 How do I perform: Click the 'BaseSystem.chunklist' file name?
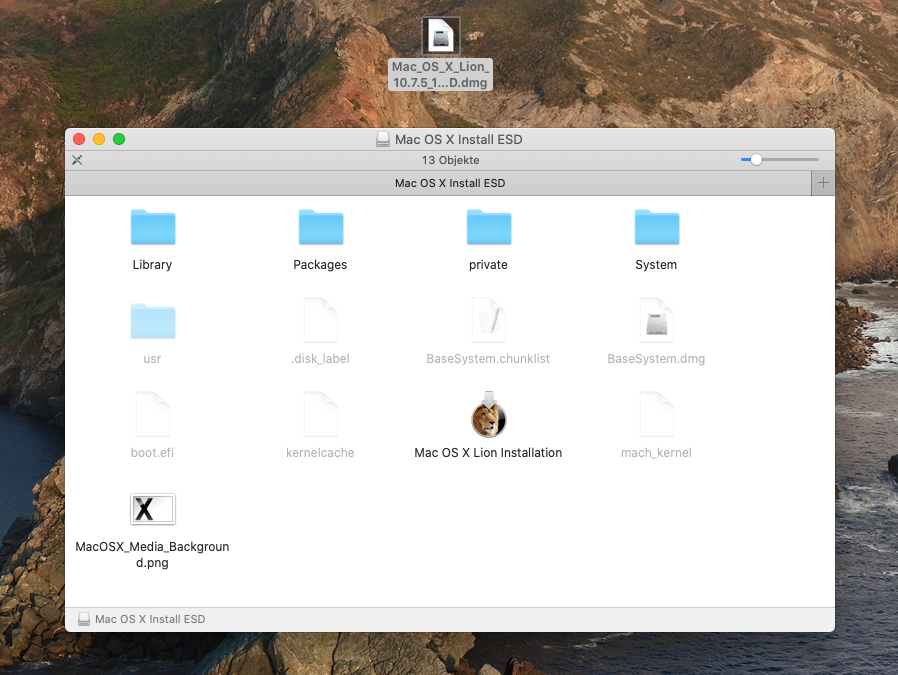[488, 358]
